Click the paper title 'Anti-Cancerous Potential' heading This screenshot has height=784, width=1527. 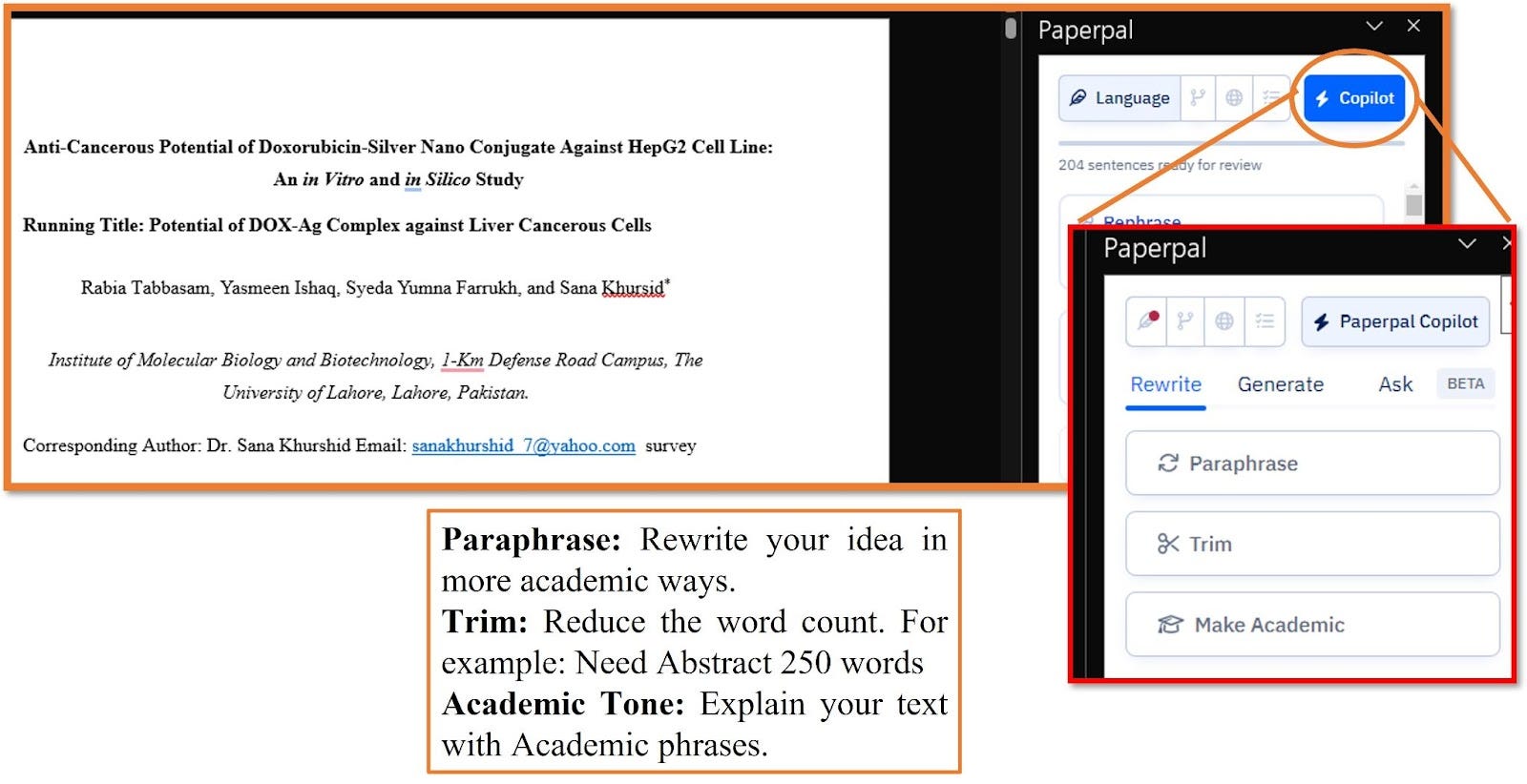click(x=398, y=163)
